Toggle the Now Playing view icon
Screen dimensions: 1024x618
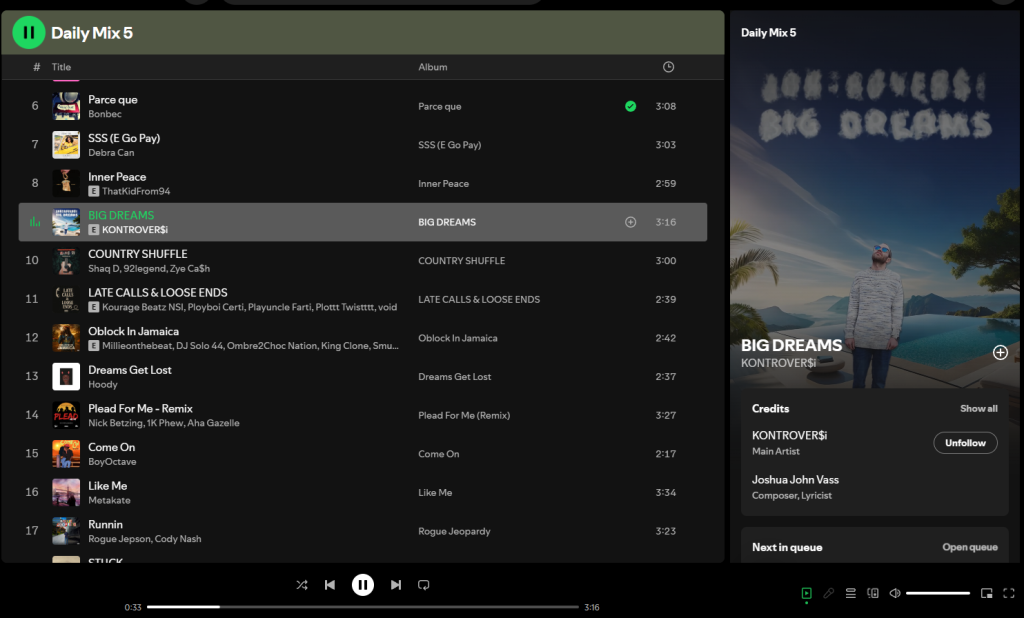coord(807,593)
